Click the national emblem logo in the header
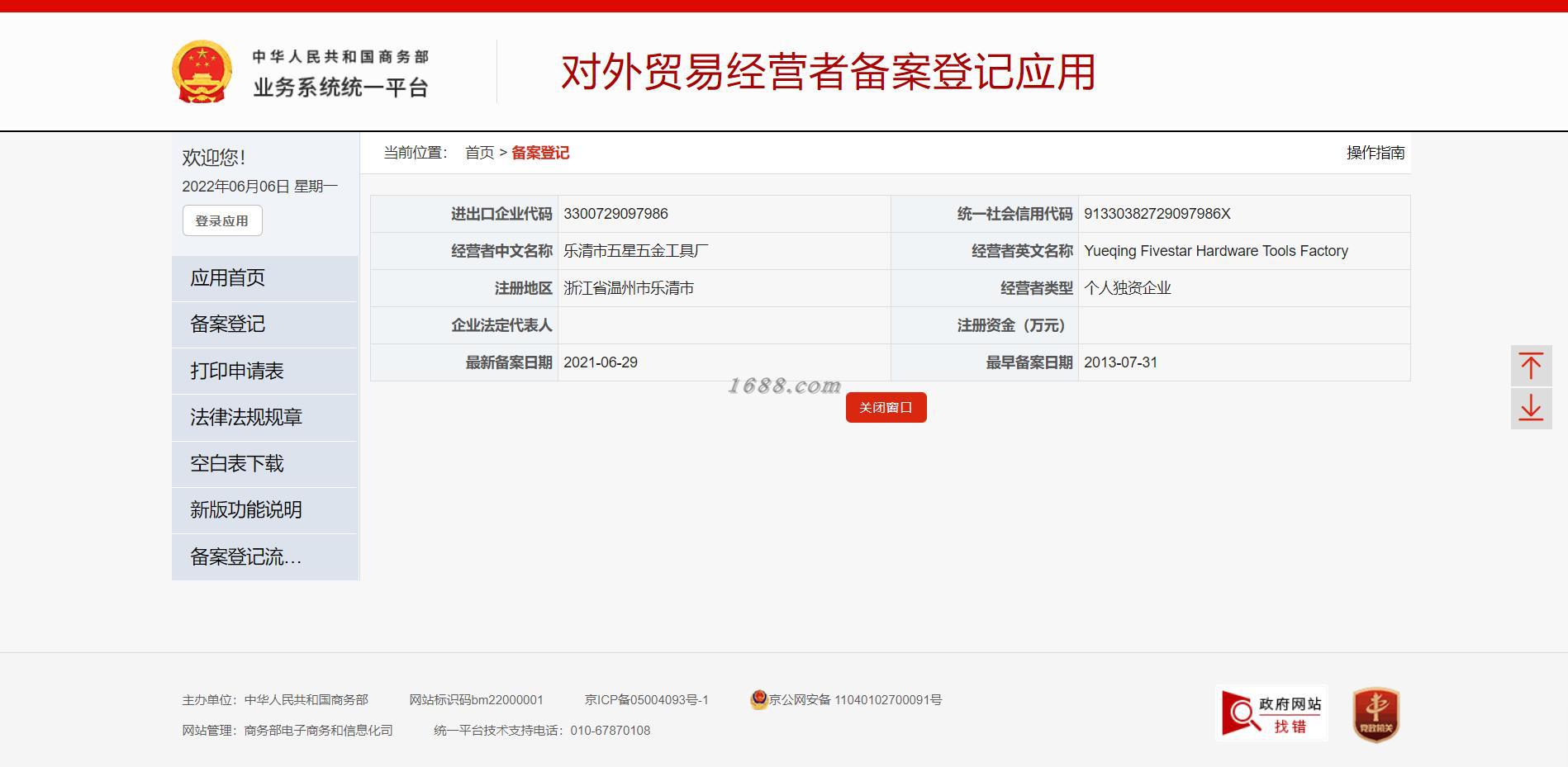Viewport: 1568px width, 767px height. coord(202,72)
